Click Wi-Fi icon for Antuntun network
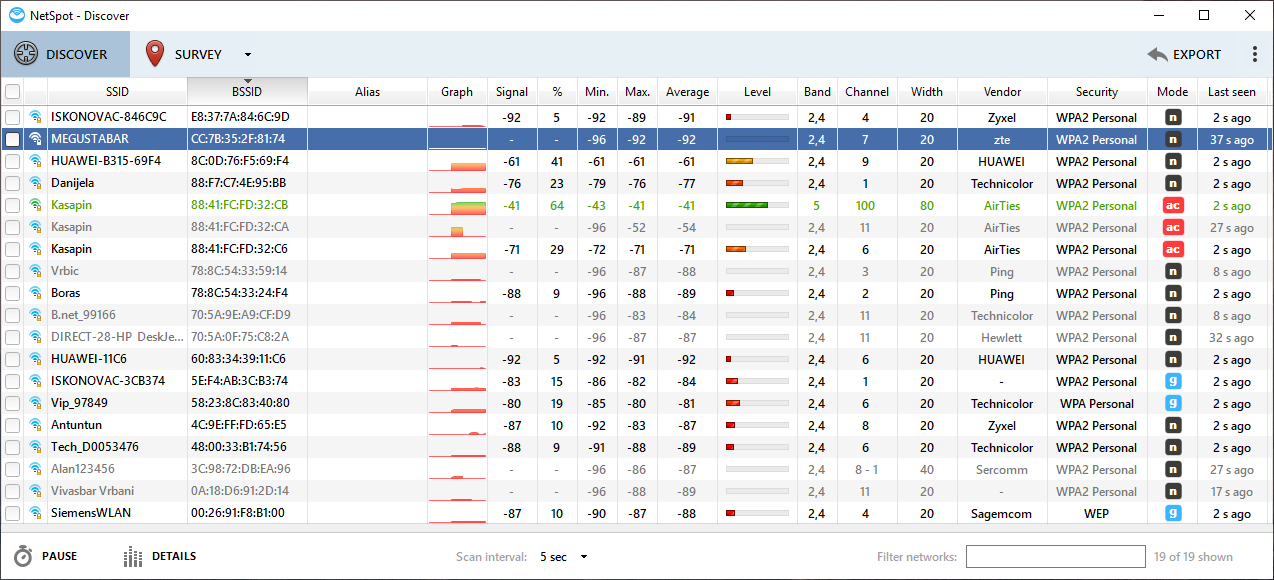The width and height of the screenshot is (1274, 580). 36,425
